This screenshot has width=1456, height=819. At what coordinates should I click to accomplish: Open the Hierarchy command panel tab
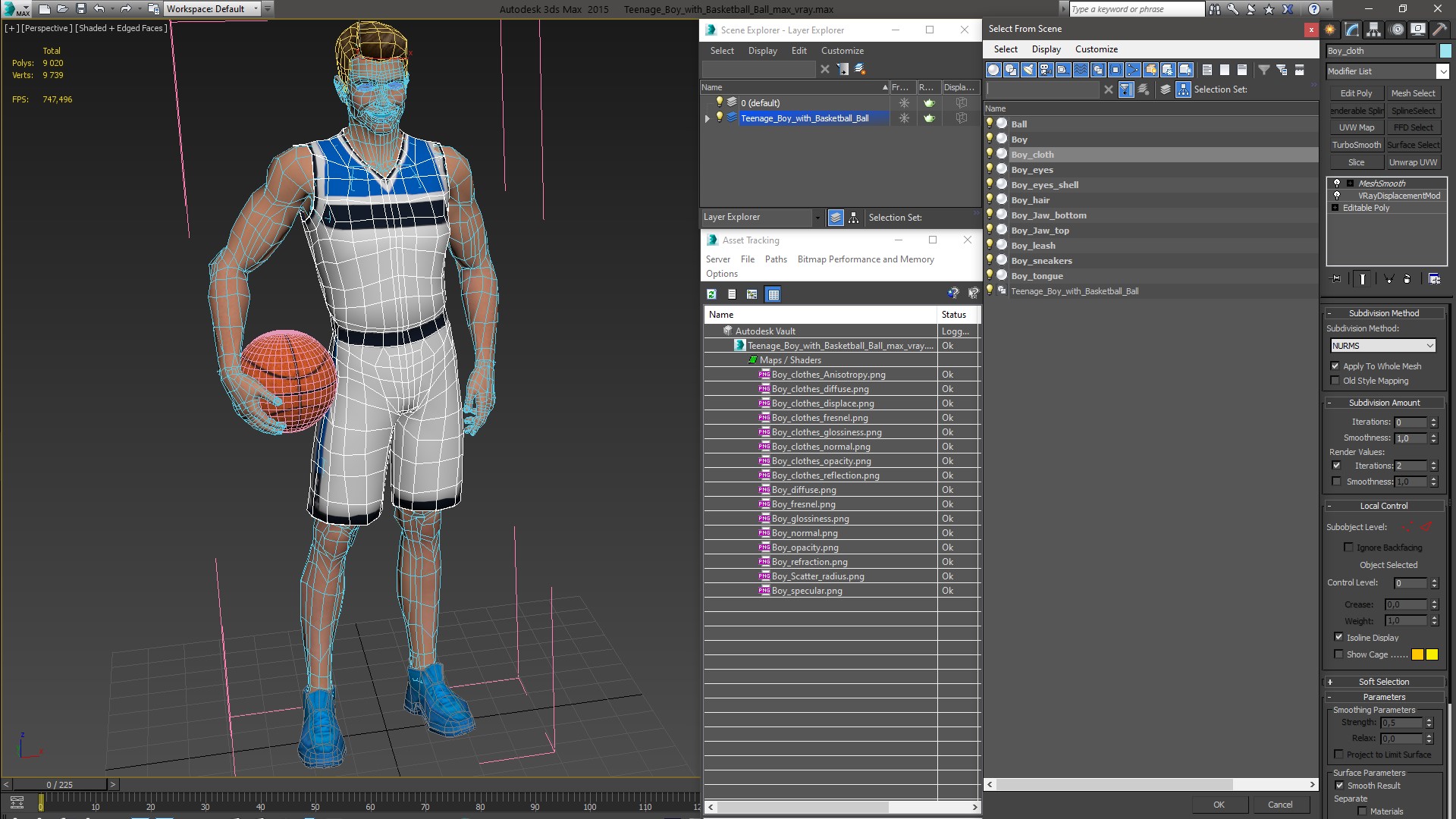pyautogui.click(x=1373, y=30)
